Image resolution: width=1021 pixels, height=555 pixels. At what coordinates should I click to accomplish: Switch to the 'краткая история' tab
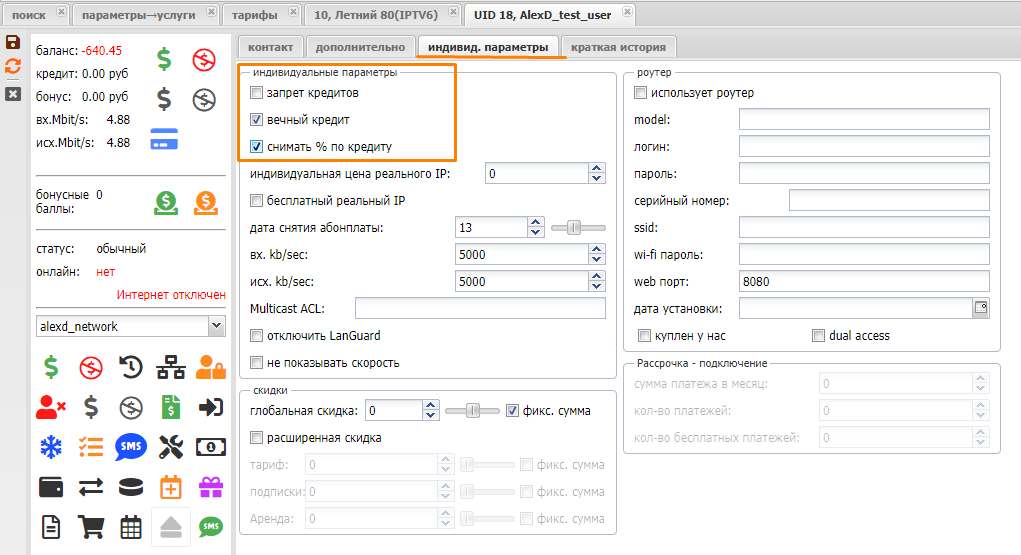pyautogui.click(x=620, y=47)
